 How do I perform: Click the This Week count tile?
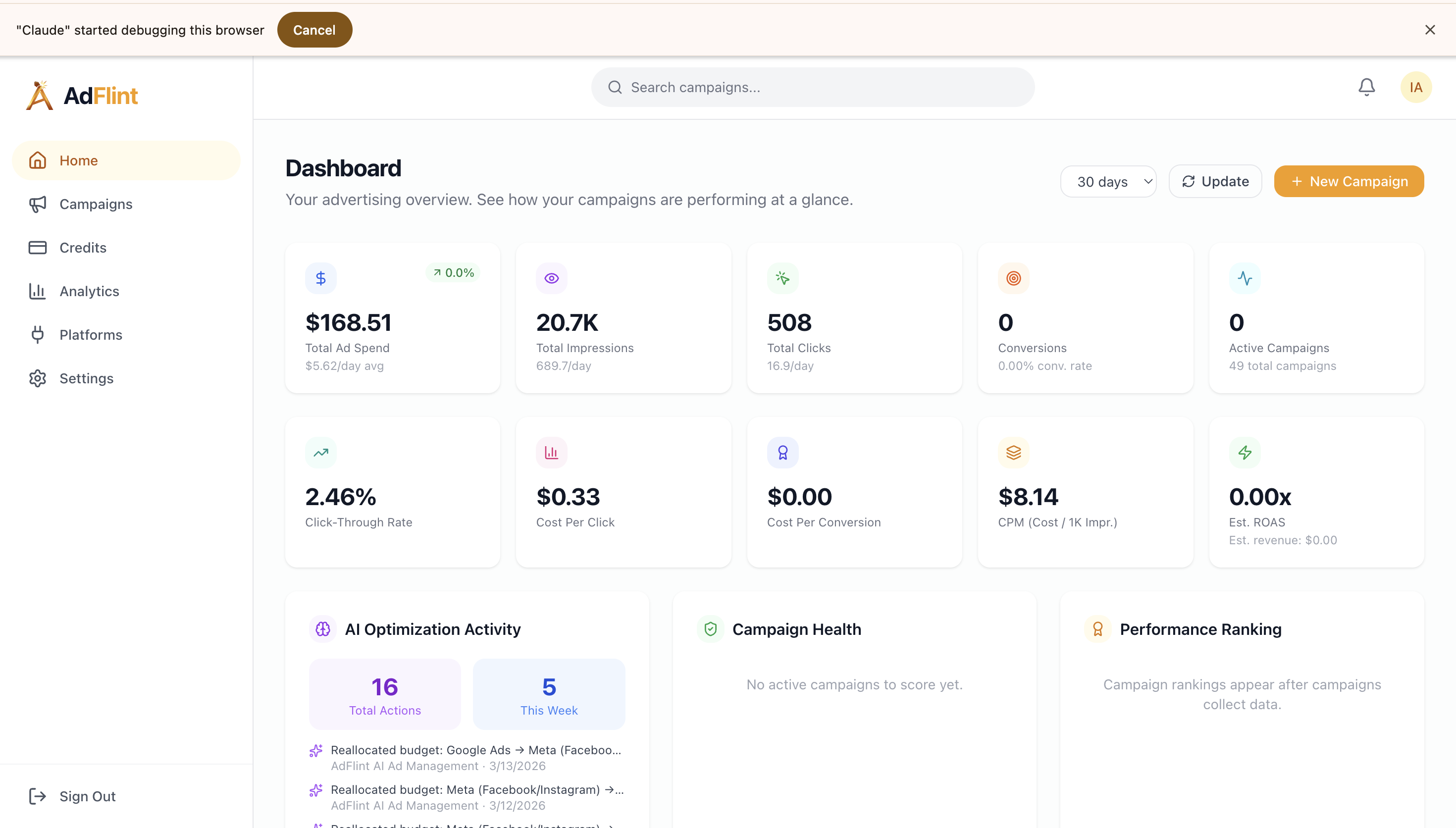point(549,694)
